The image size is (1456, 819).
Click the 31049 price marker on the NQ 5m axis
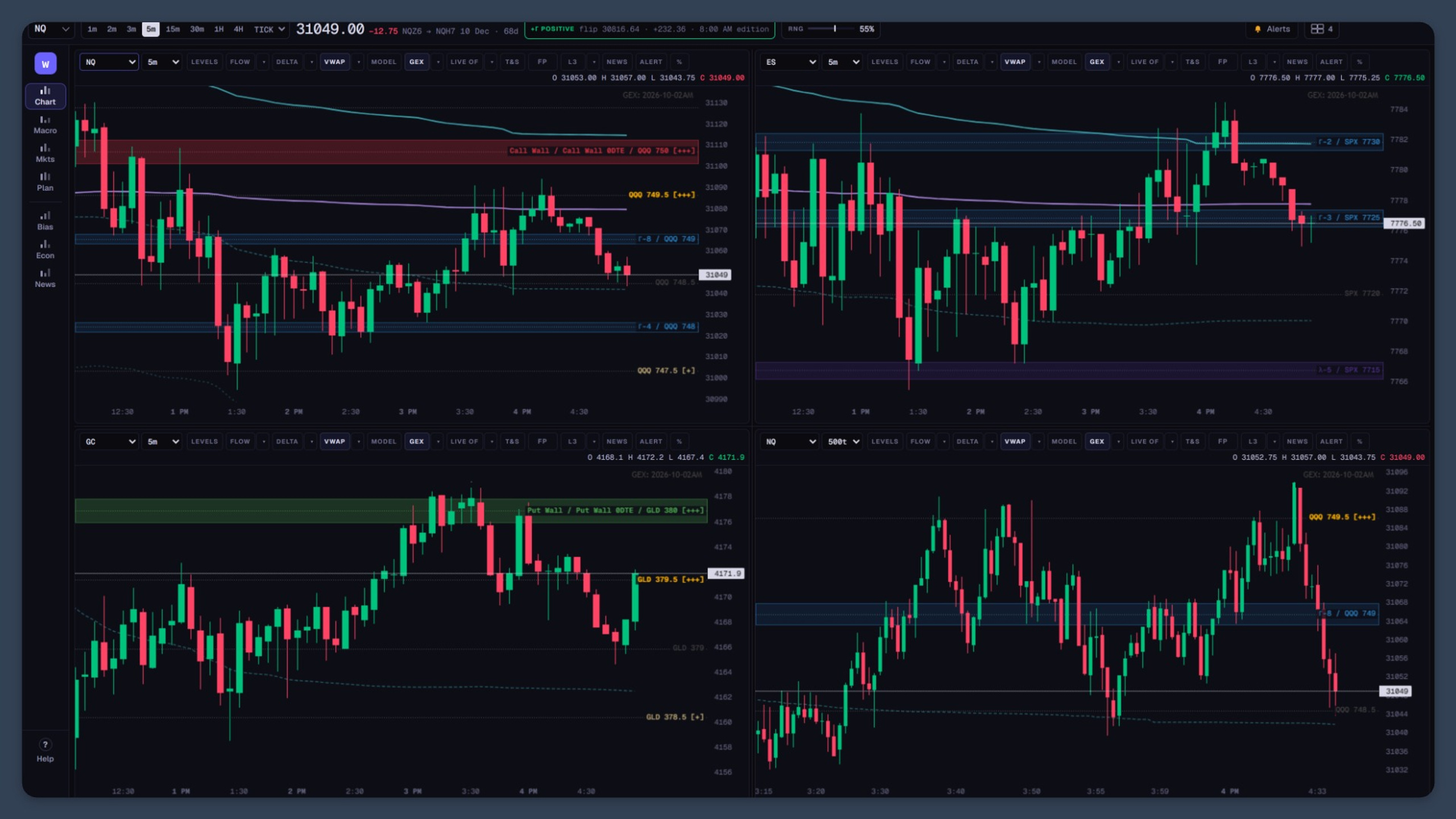pos(715,275)
